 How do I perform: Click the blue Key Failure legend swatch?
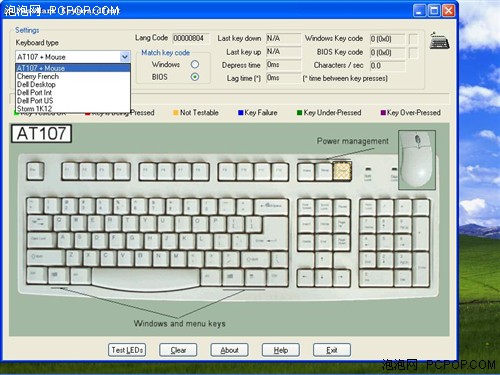[240, 113]
